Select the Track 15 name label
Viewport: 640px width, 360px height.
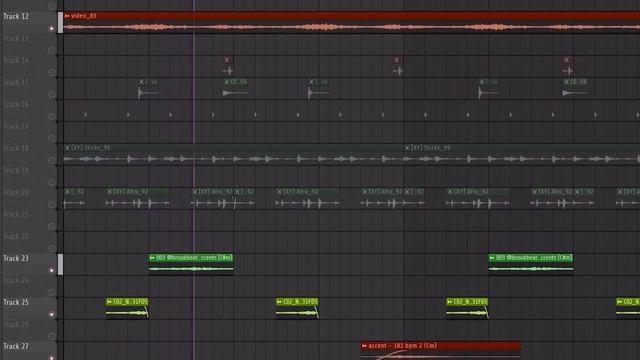[16, 82]
